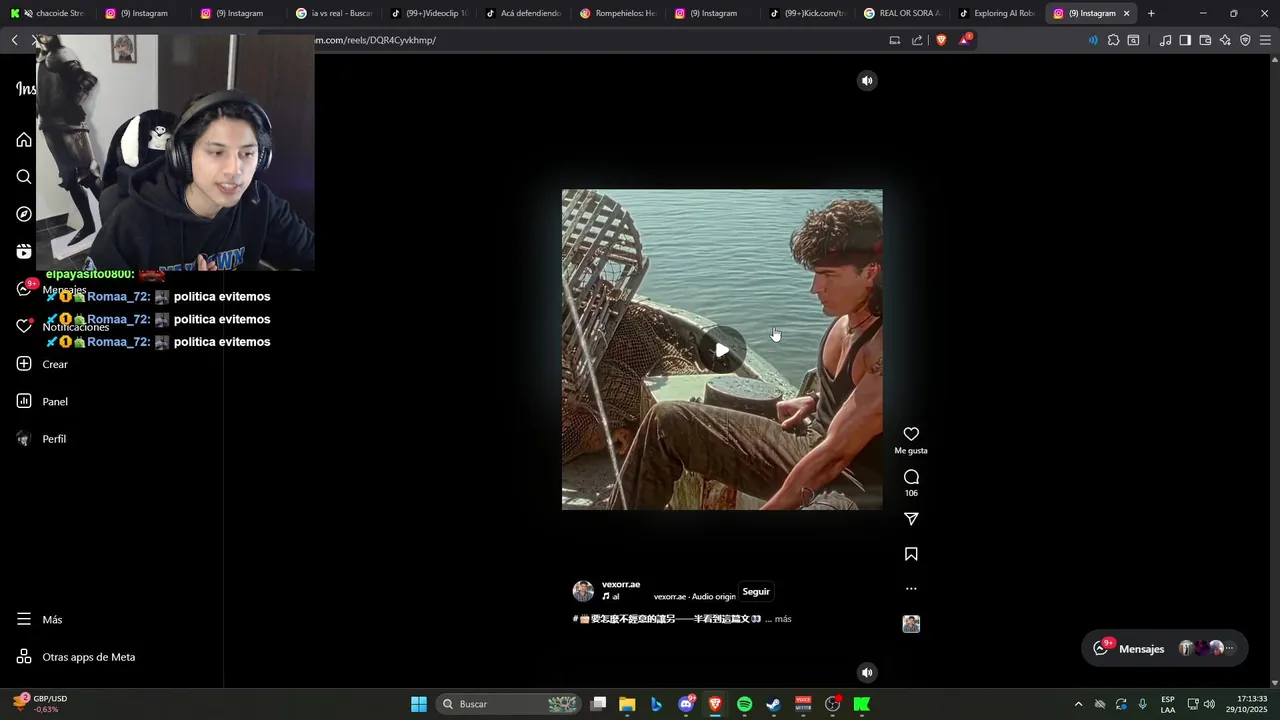Open File Explorer from the taskbar
The height and width of the screenshot is (720, 1280).
(x=627, y=704)
